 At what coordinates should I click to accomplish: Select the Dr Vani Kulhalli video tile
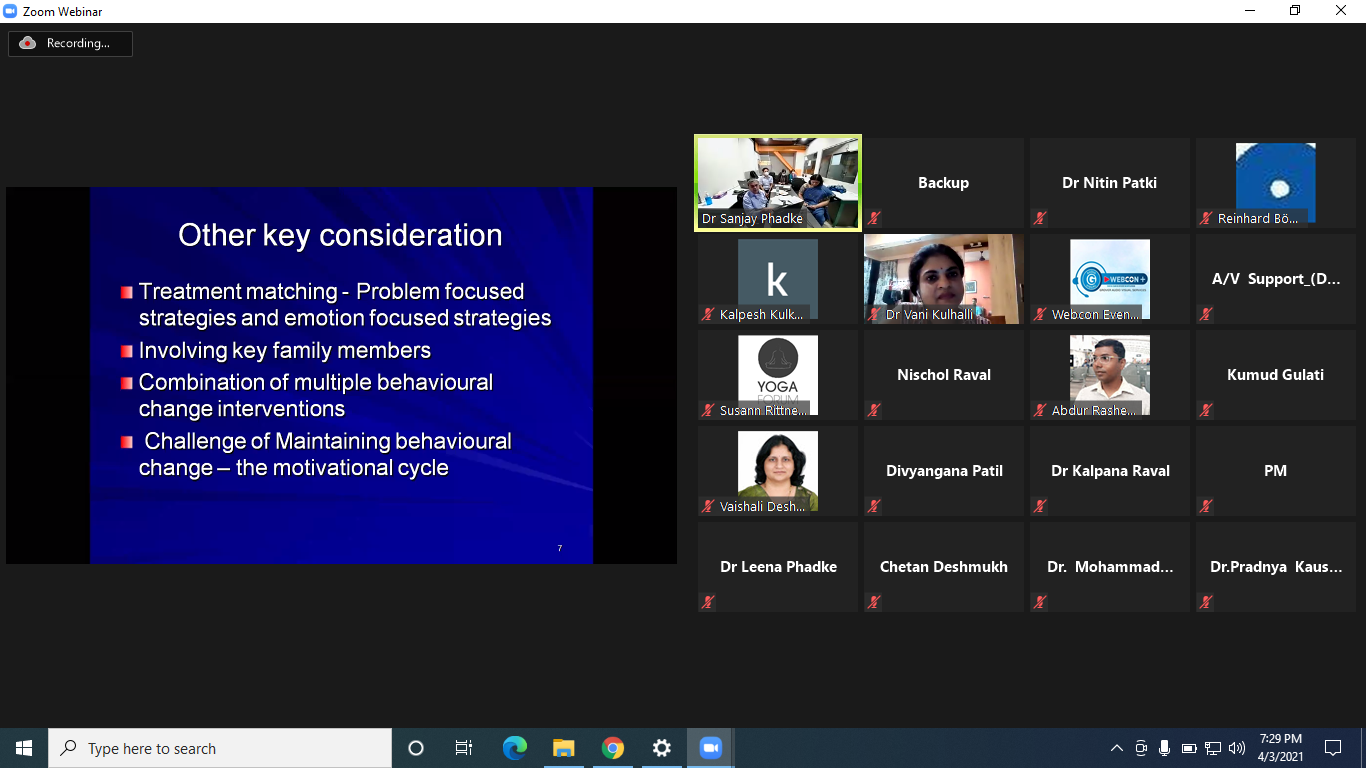(944, 279)
